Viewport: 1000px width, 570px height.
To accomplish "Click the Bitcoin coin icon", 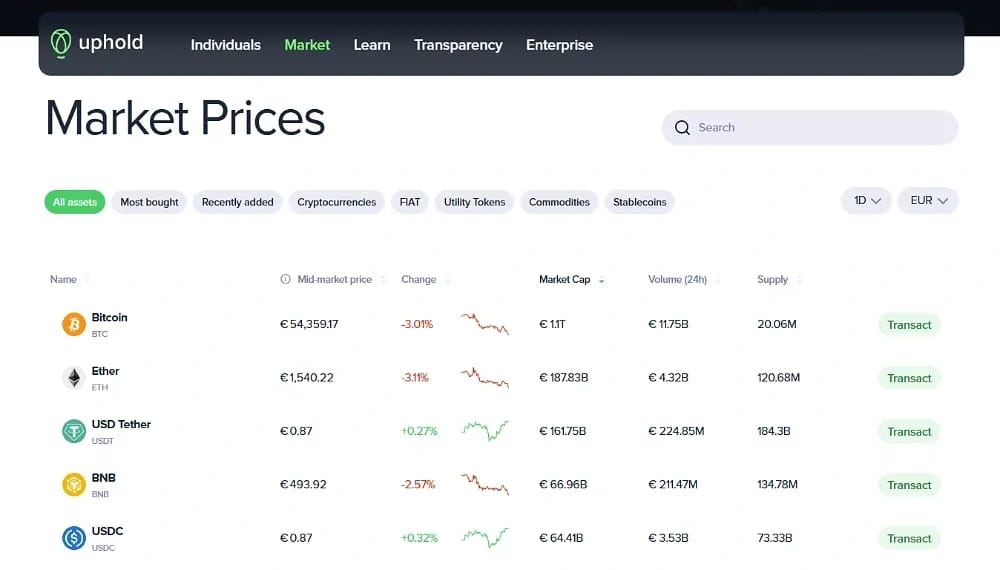I will point(74,325).
